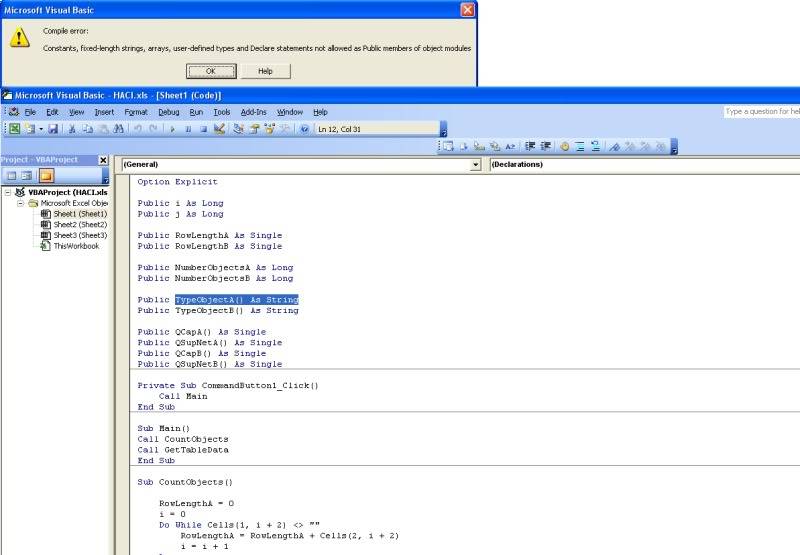Click the Indent icon on the Edit toolbar
This screenshot has height=555, width=800.
[x=530, y=146]
